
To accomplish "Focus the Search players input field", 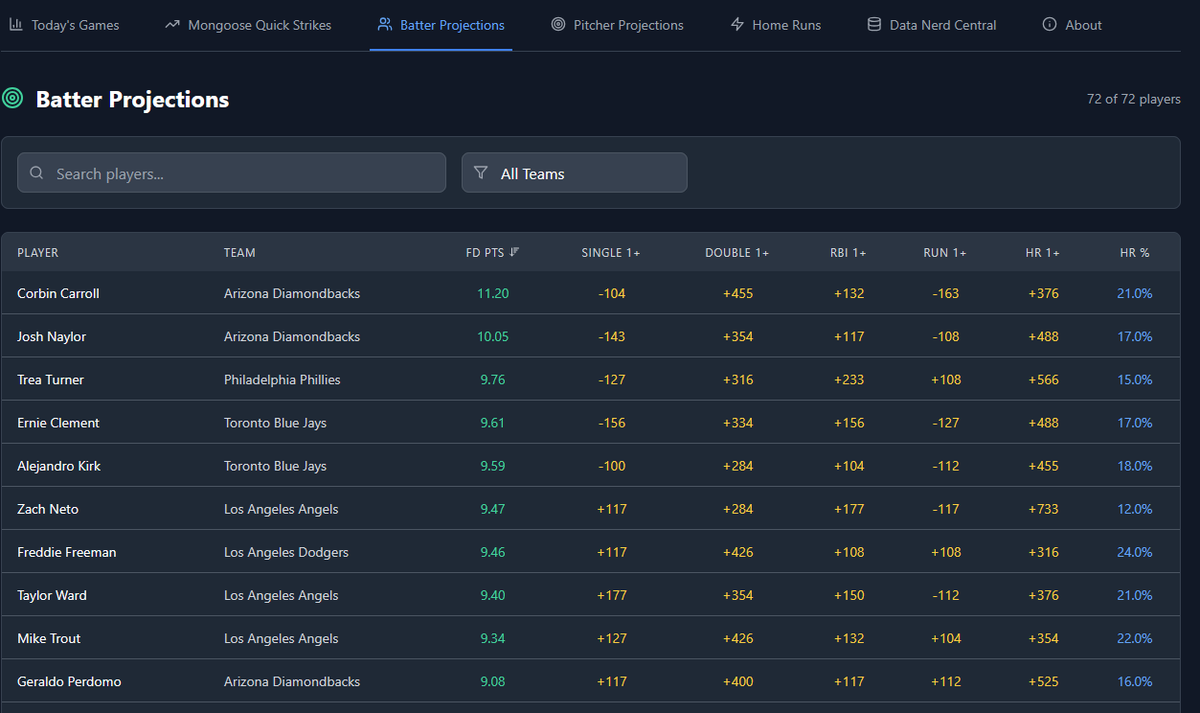I will [231, 173].
